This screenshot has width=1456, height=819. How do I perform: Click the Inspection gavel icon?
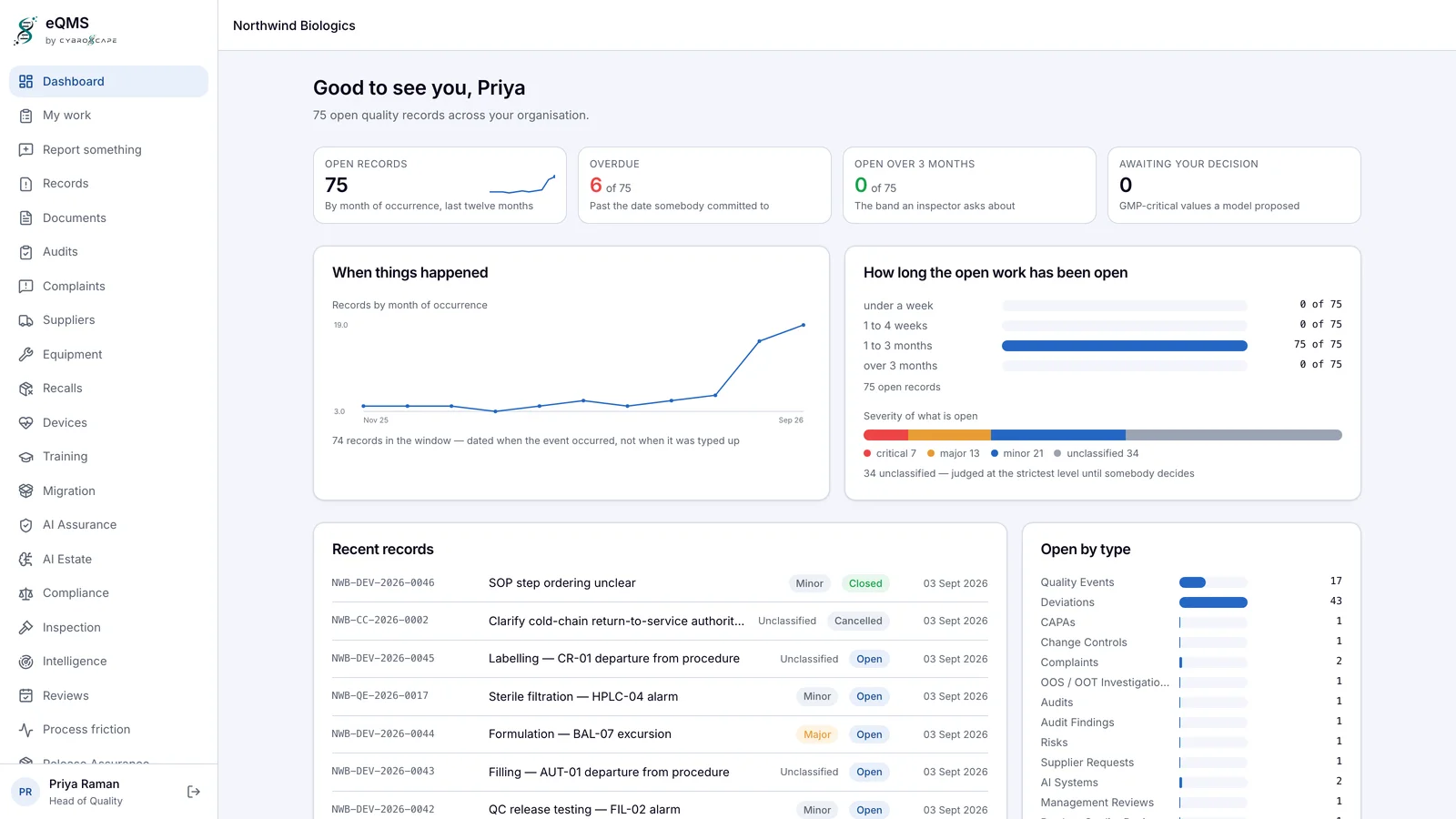click(x=25, y=628)
